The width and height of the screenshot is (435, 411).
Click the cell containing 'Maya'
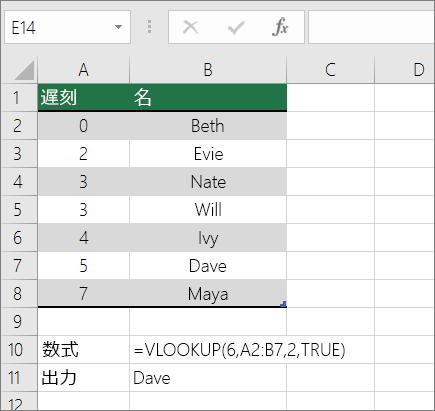208,294
